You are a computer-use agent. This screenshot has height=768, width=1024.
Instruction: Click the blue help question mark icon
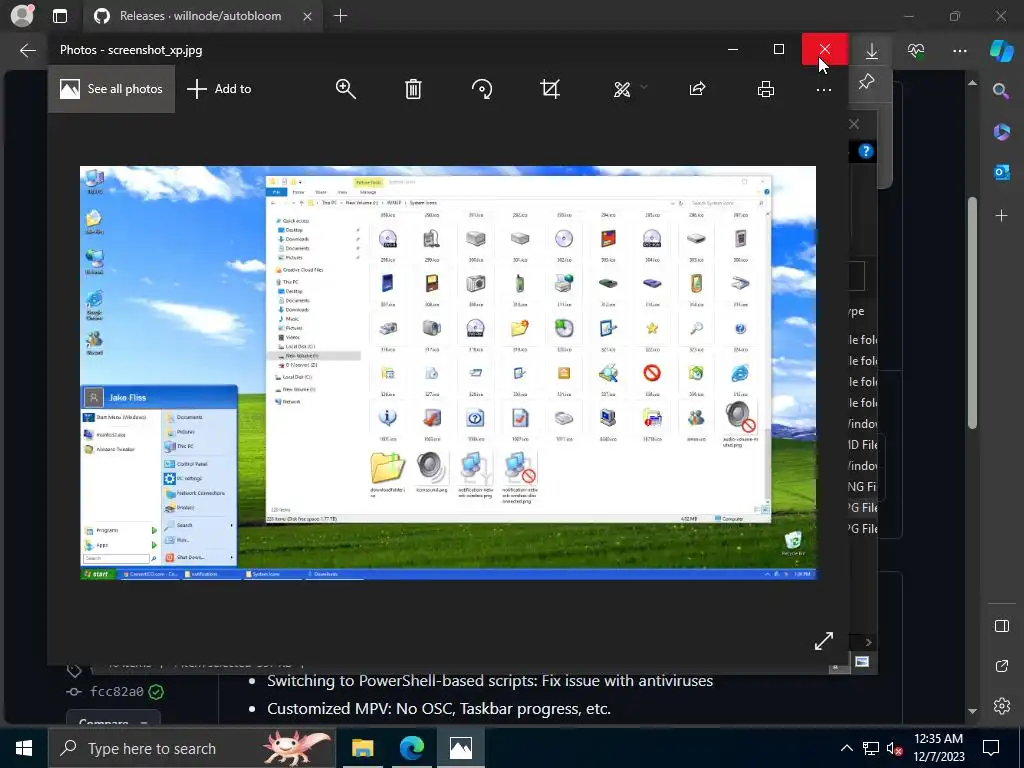866,152
